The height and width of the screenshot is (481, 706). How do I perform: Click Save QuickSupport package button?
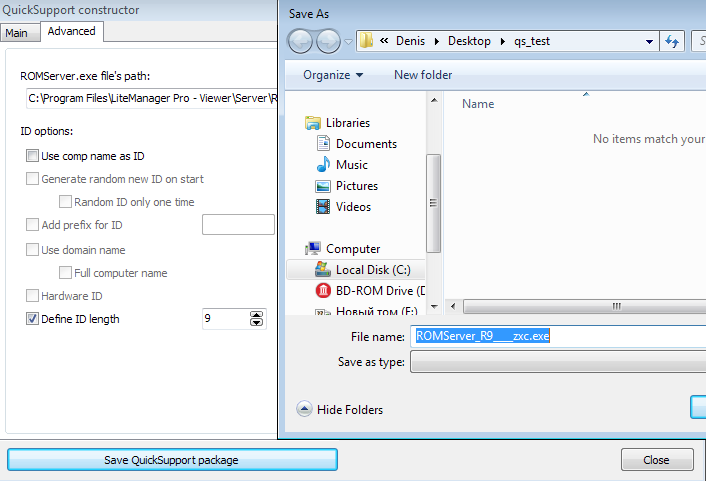(x=172, y=460)
